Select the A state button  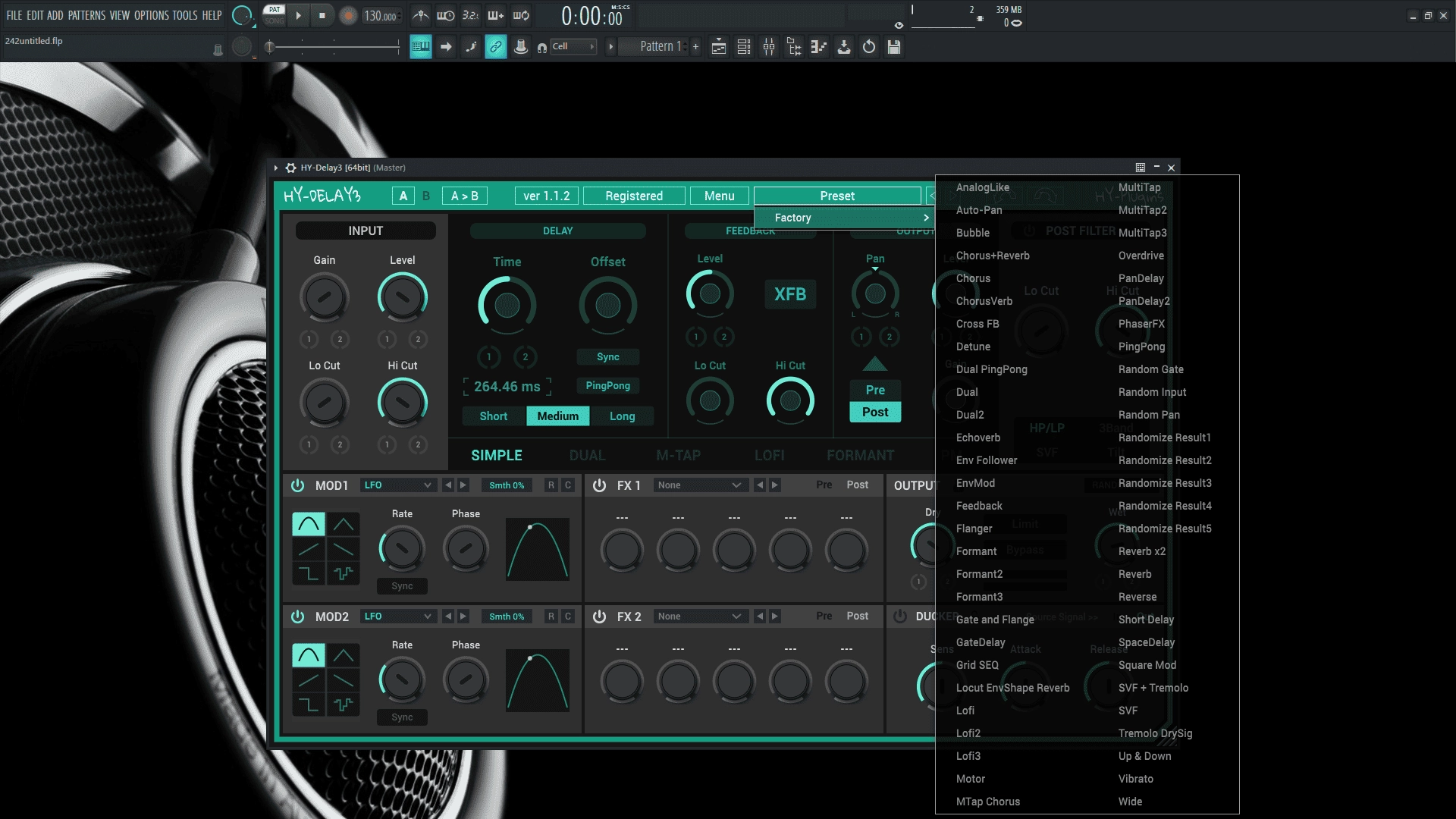pos(403,196)
